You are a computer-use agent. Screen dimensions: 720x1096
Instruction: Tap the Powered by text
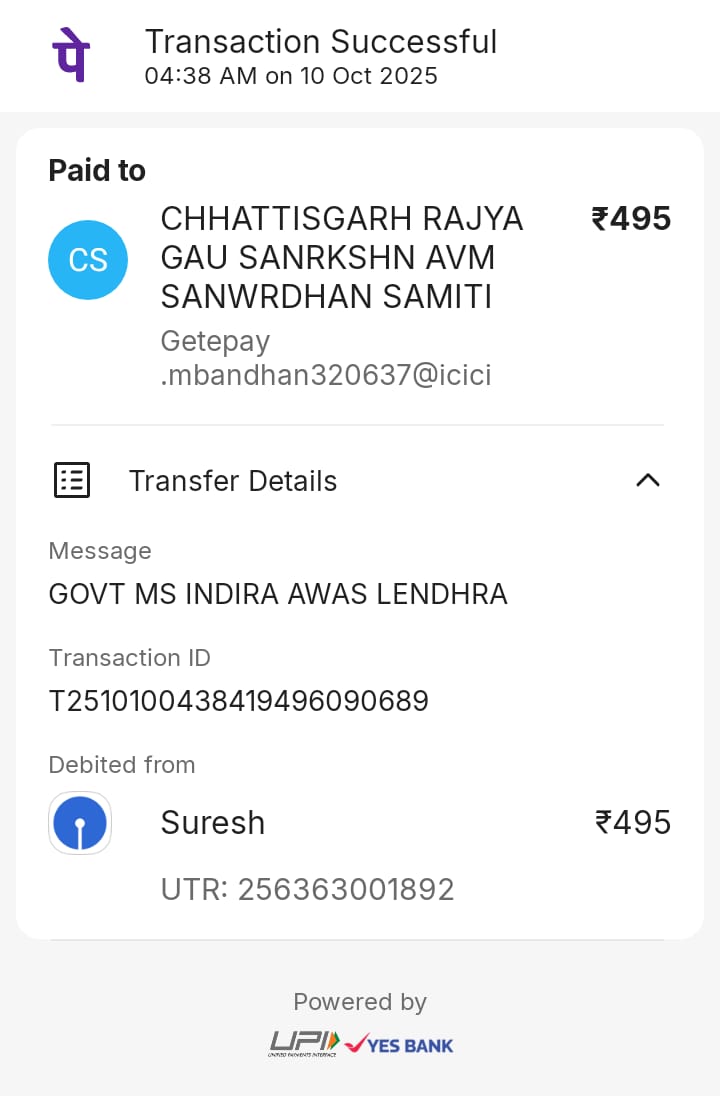360,1002
